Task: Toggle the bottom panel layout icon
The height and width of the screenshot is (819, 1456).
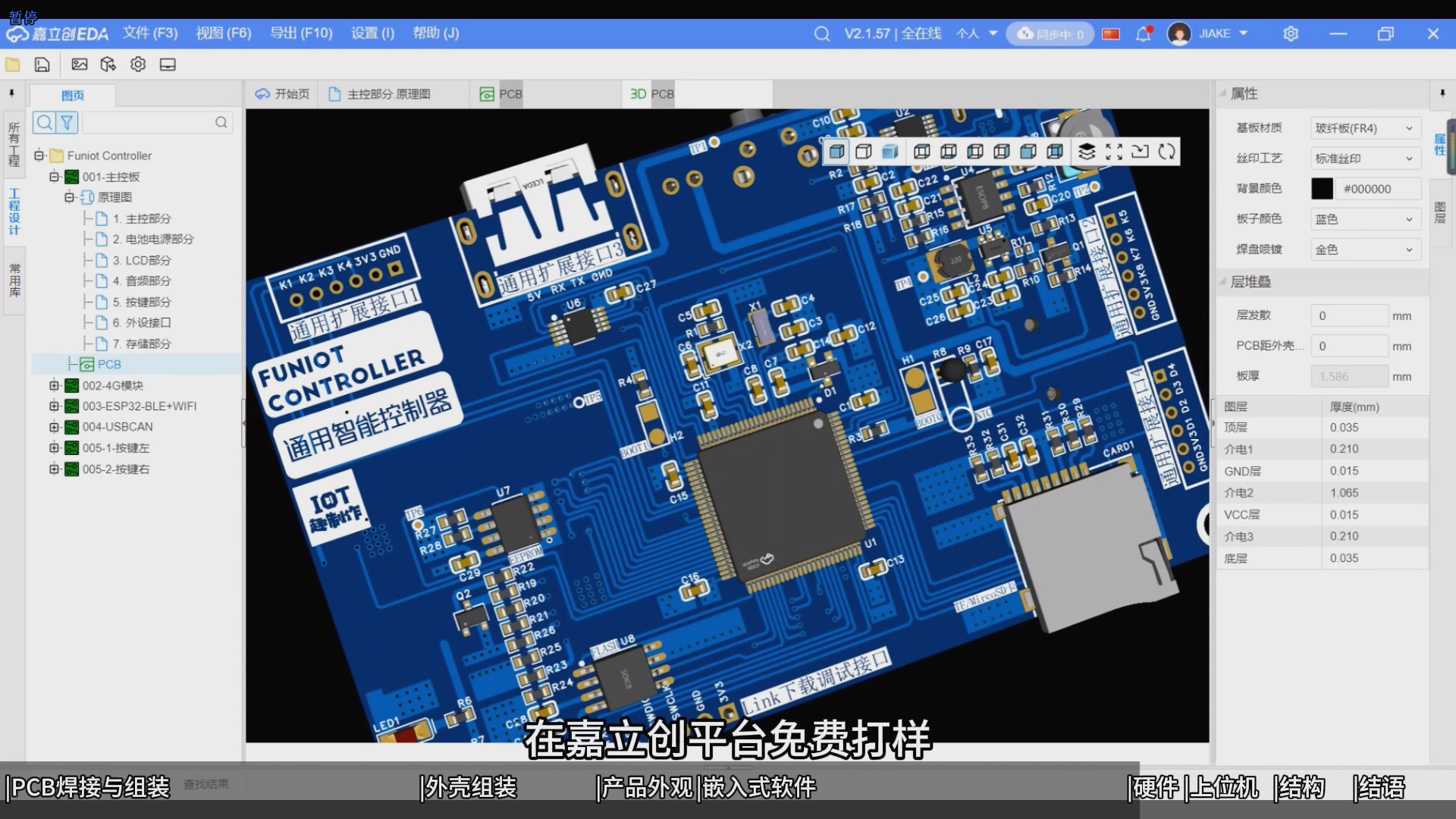Action: [168, 64]
